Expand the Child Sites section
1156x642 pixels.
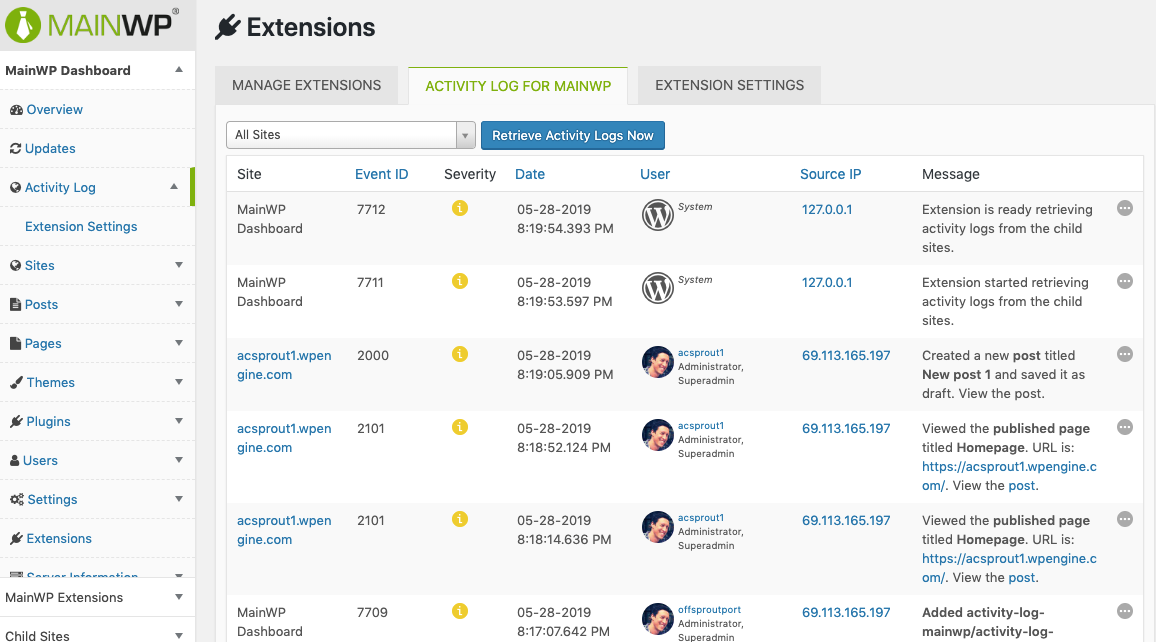178,635
